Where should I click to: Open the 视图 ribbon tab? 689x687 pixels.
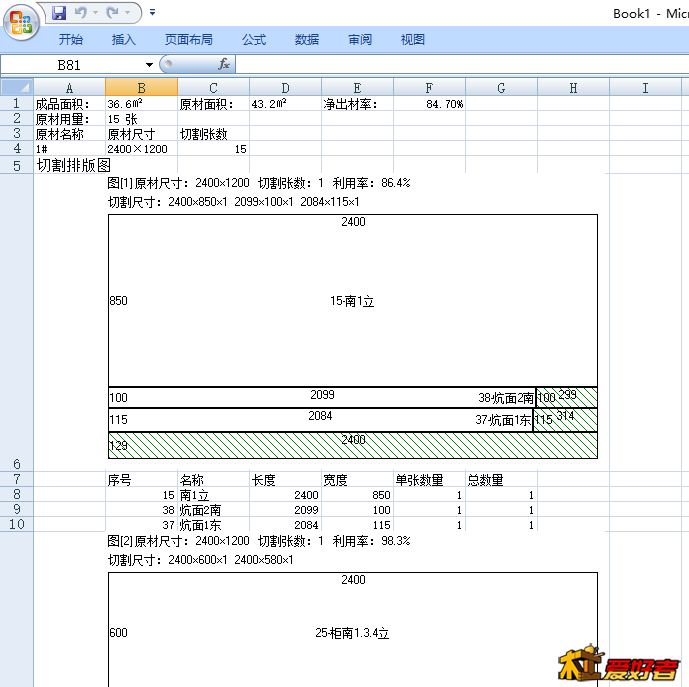tap(413, 40)
